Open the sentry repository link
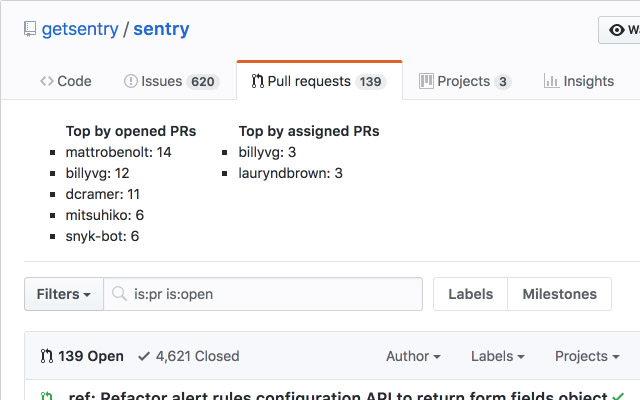 click(162, 29)
